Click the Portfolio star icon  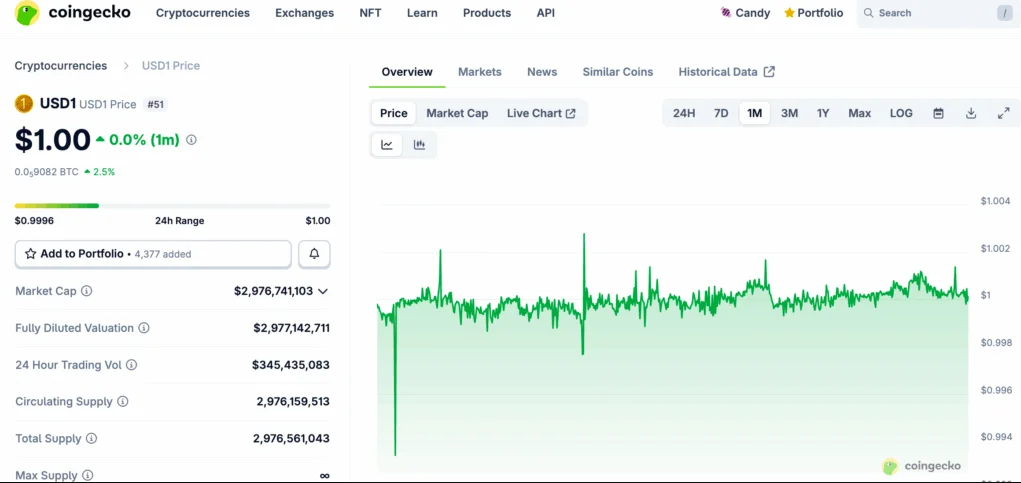789,13
